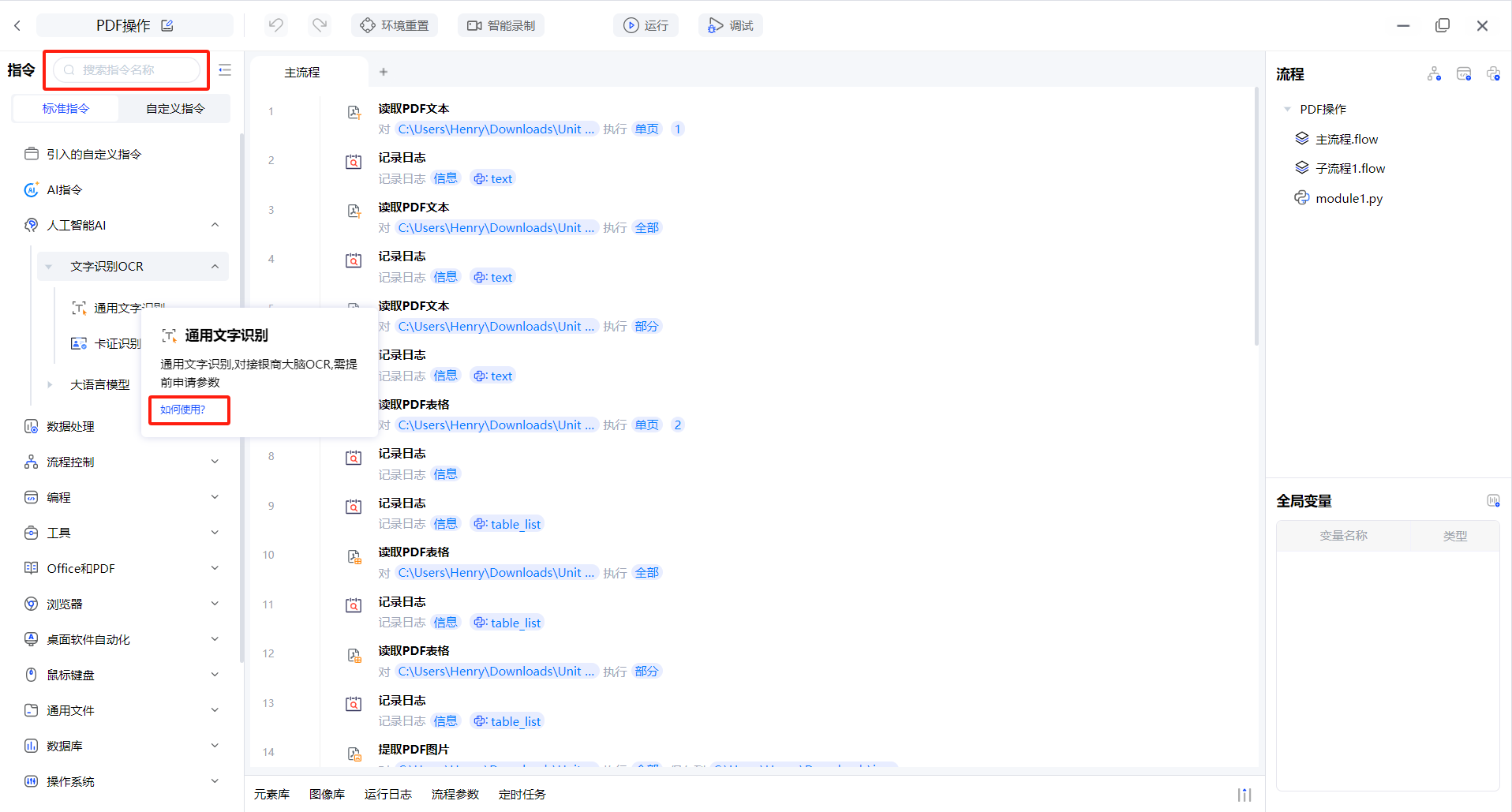Click the back arrow icon
The image size is (1512, 812).
tap(17, 25)
